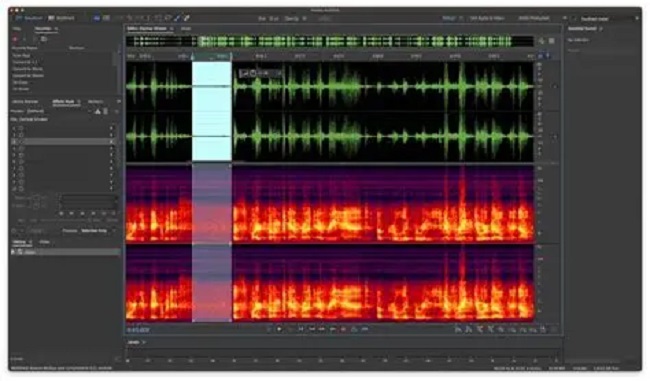Screen dimensions: 650x381
Task: Click Move Playhead to Previous button
Action: pos(301,330)
